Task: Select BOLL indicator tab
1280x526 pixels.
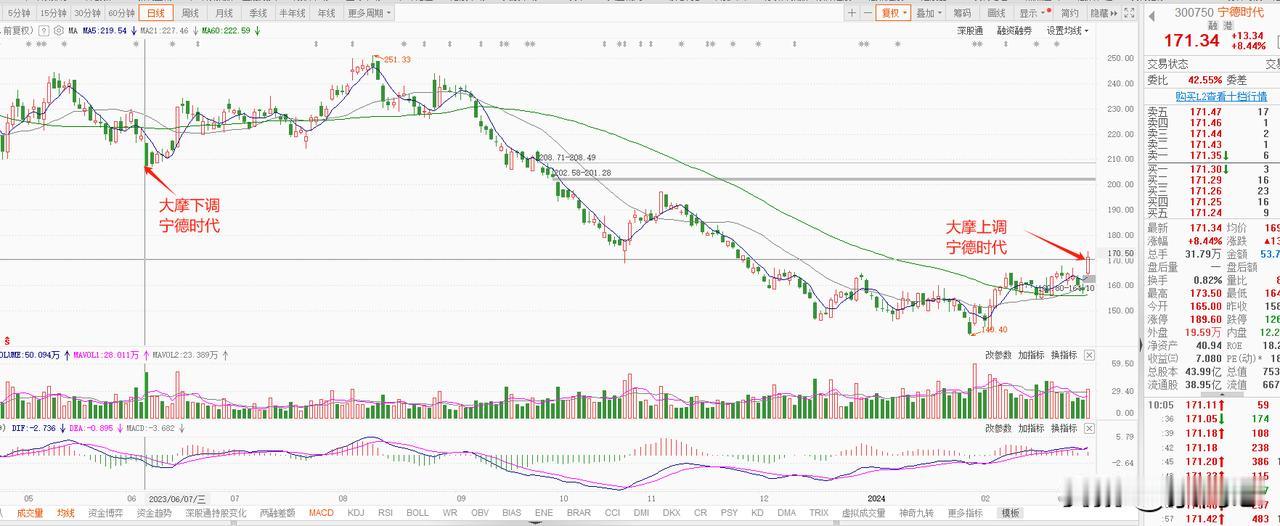Action: coord(418,513)
